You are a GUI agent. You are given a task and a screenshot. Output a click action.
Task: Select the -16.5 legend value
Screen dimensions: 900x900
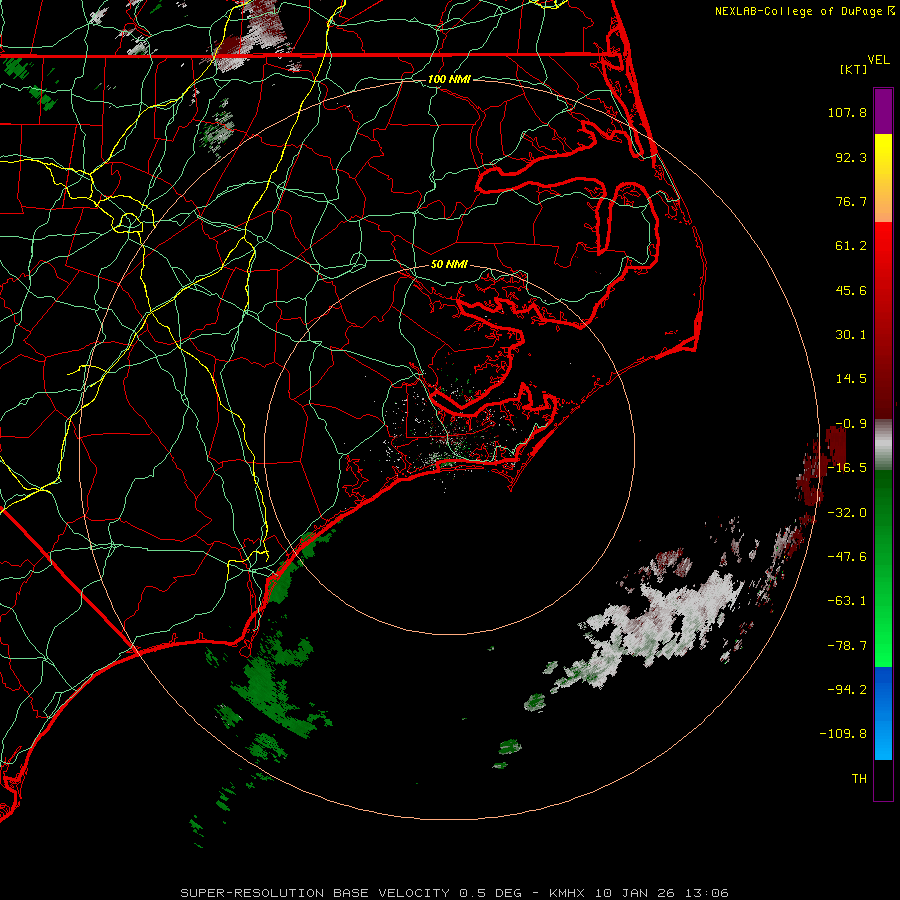click(x=847, y=468)
